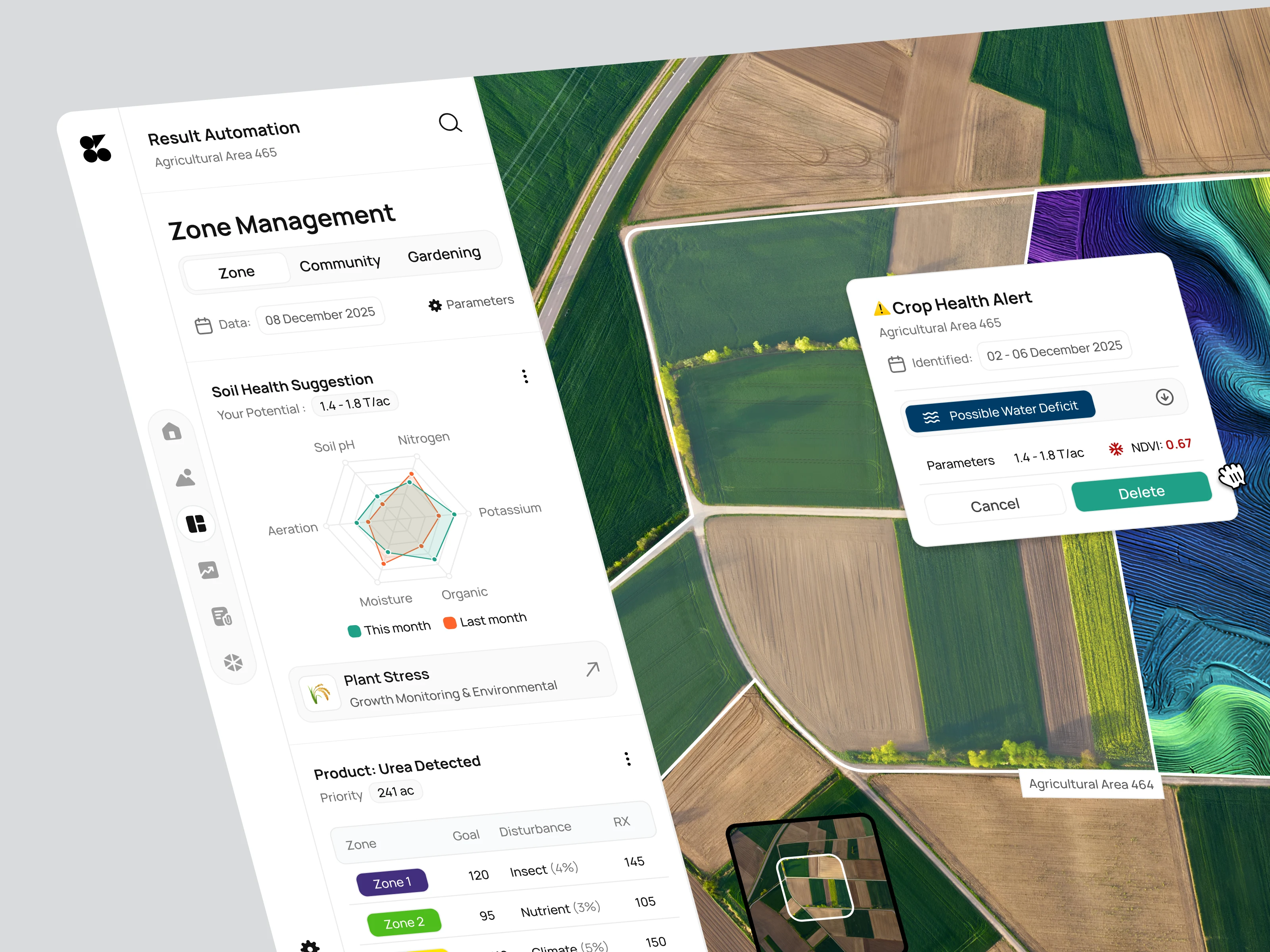The width and height of the screenshot is (1270, 952).
Task: Click the search magnifier icon
Action: [x=450, y=122]
